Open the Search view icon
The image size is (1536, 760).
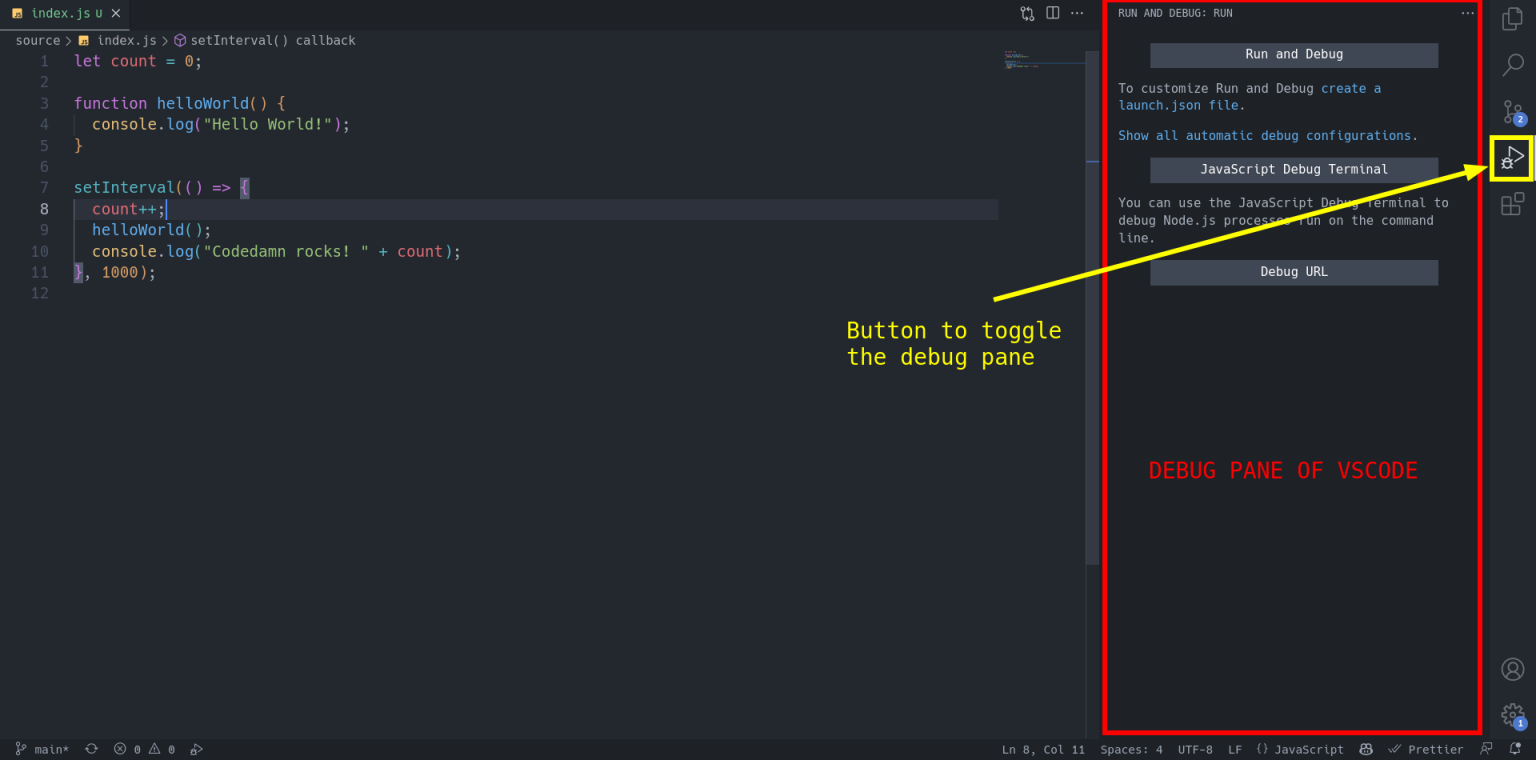[x=1512, y=65]
